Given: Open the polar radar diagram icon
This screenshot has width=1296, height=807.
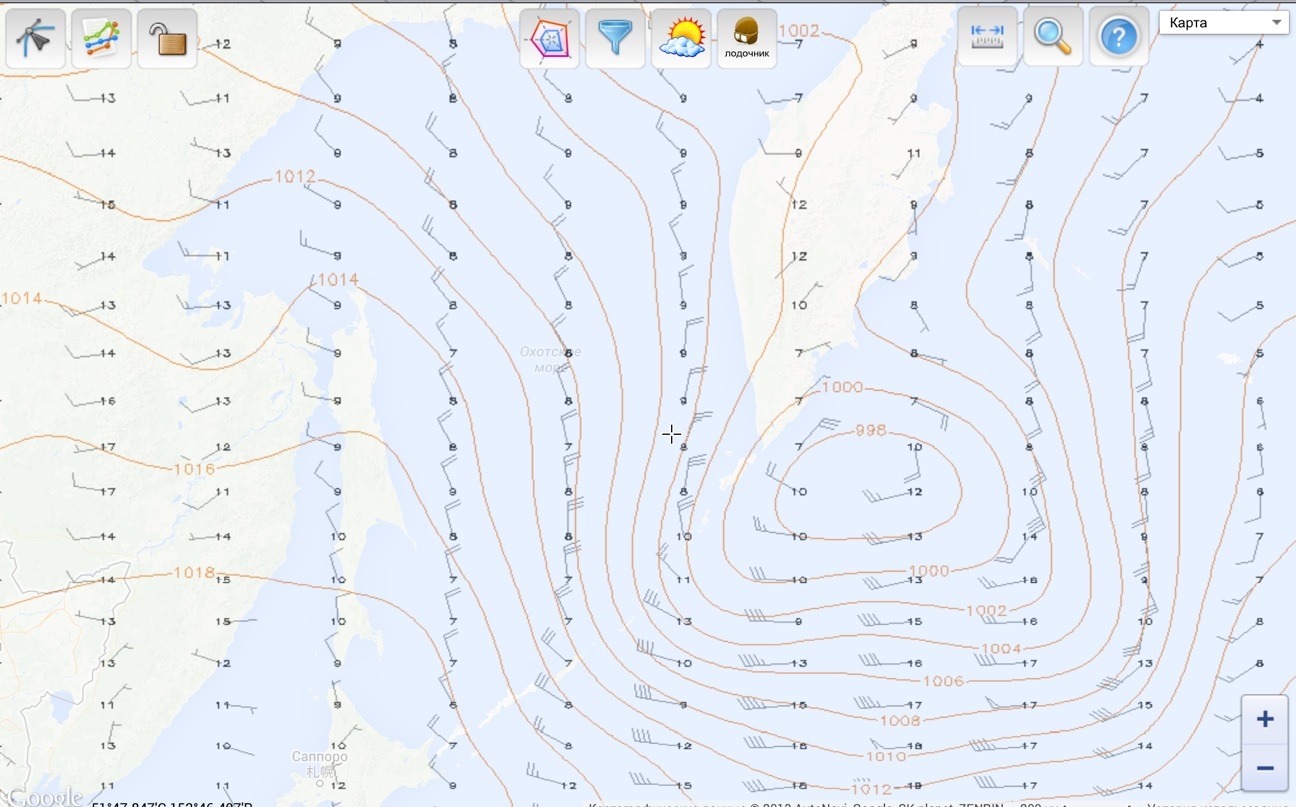Looking at the screenshot, I should pos(549,39).
